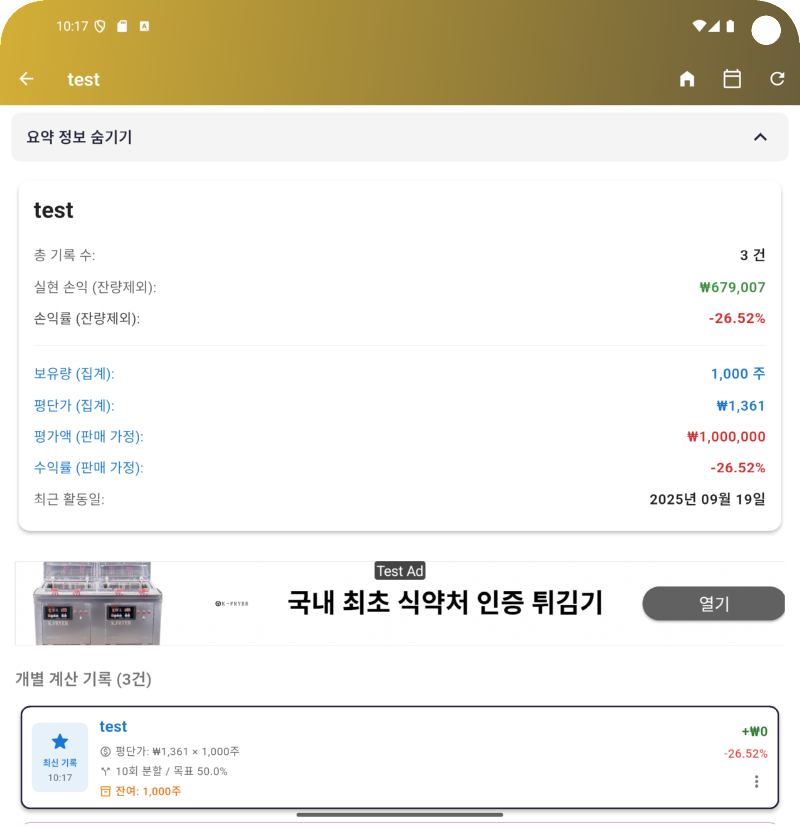800x830 pixels.
Task: Open the test record title link
Action: coord(113,727)
